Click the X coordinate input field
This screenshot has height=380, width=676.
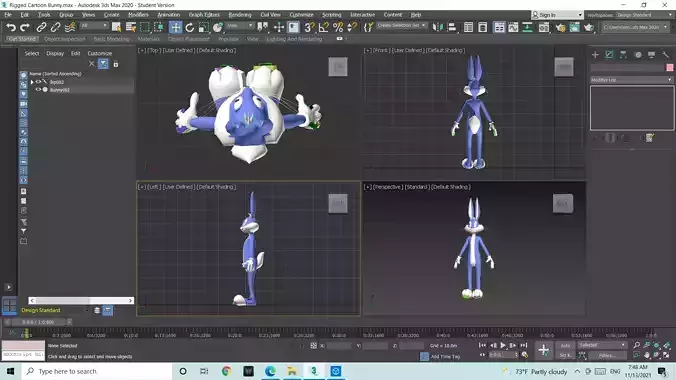pos(338,345)
